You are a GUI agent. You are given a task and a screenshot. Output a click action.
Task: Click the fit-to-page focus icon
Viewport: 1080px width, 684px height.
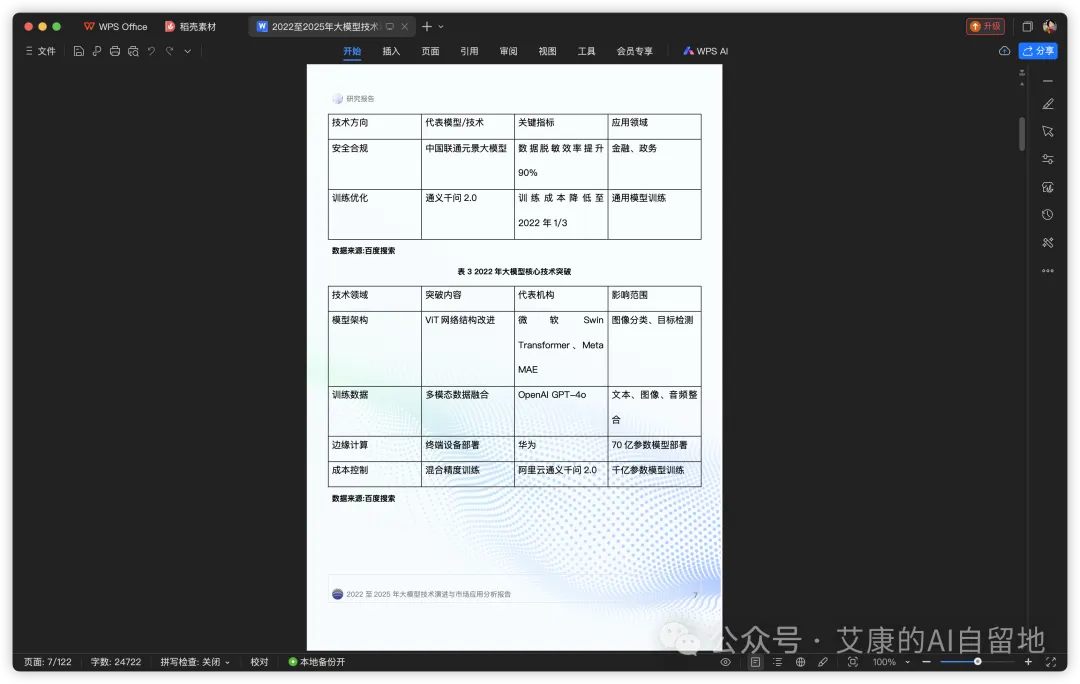click(853, 662)
